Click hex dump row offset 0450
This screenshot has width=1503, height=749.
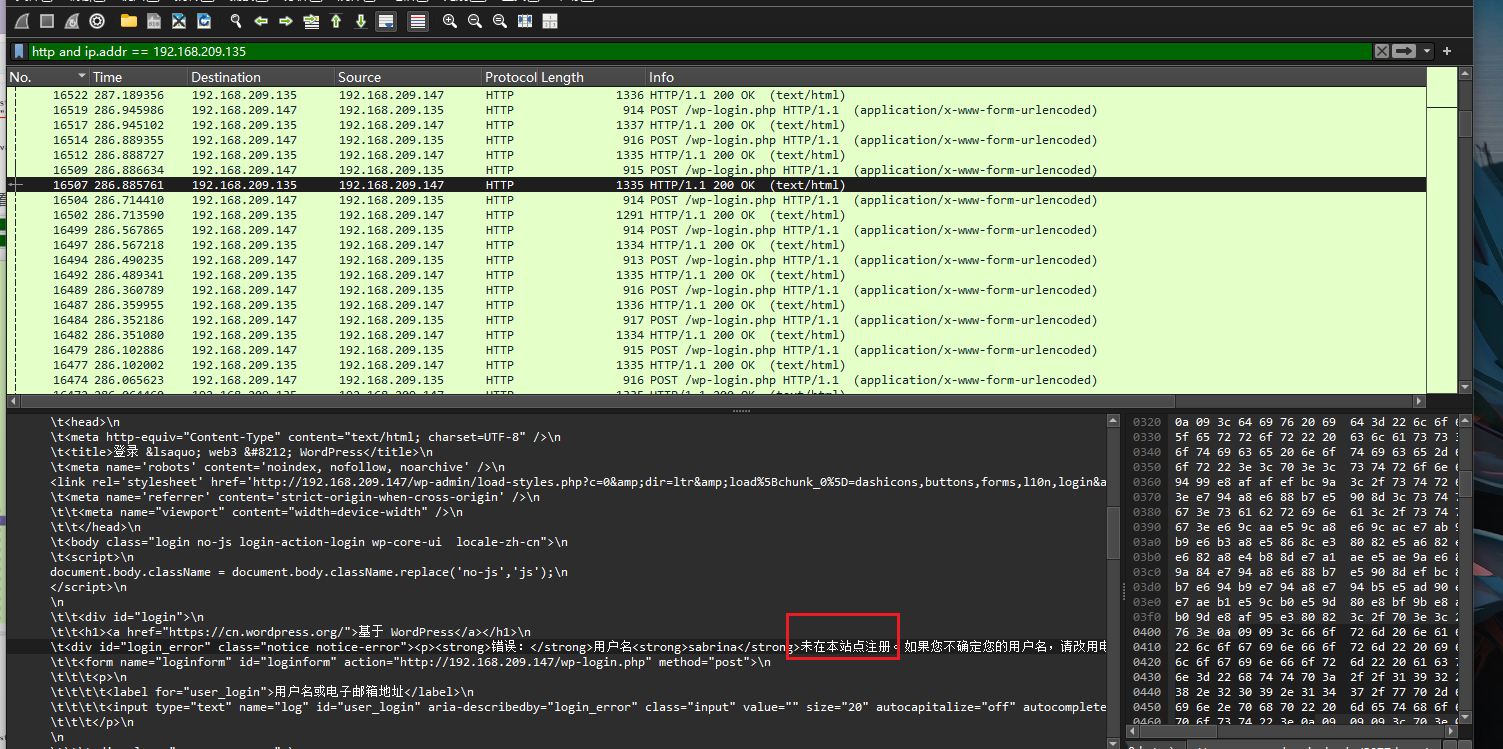(1298, 707)
